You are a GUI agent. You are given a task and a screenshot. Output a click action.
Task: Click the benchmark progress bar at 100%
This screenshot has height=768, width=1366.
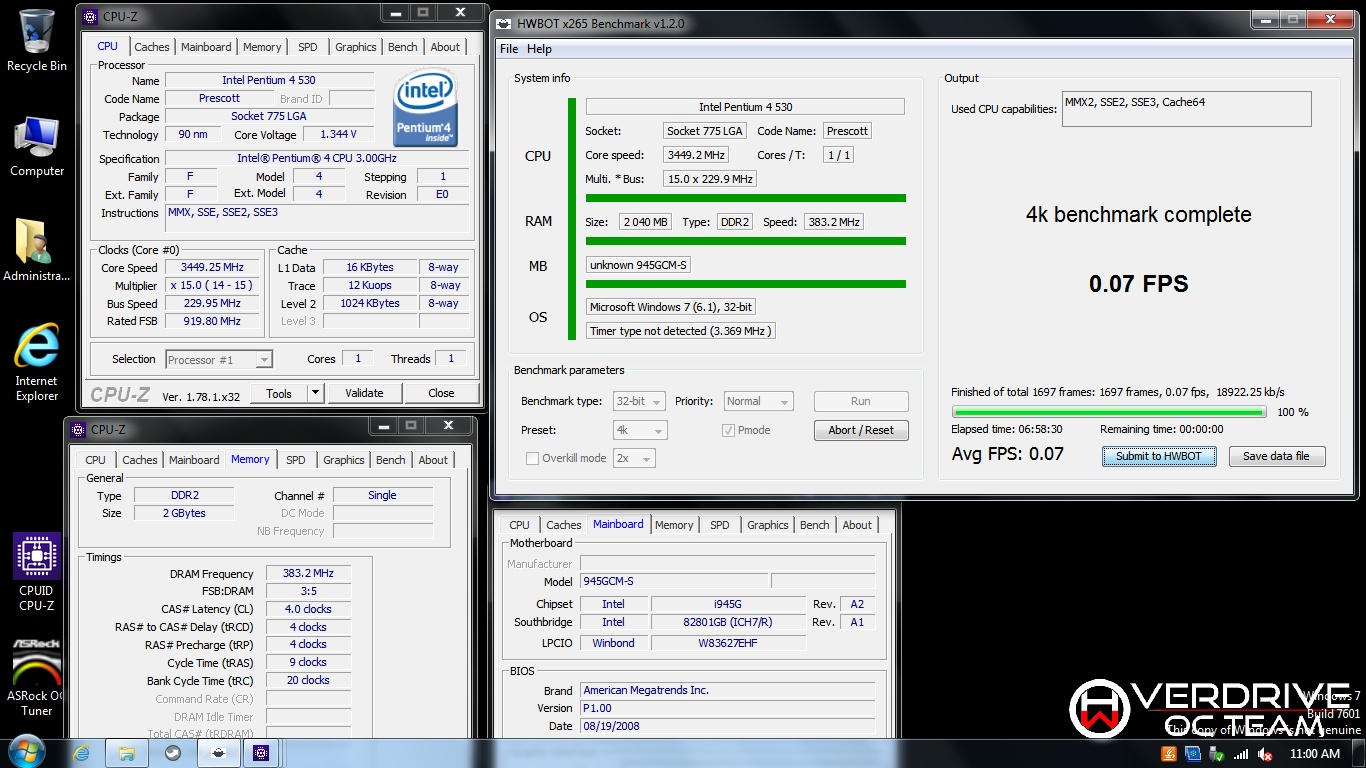coord(1110,412)
